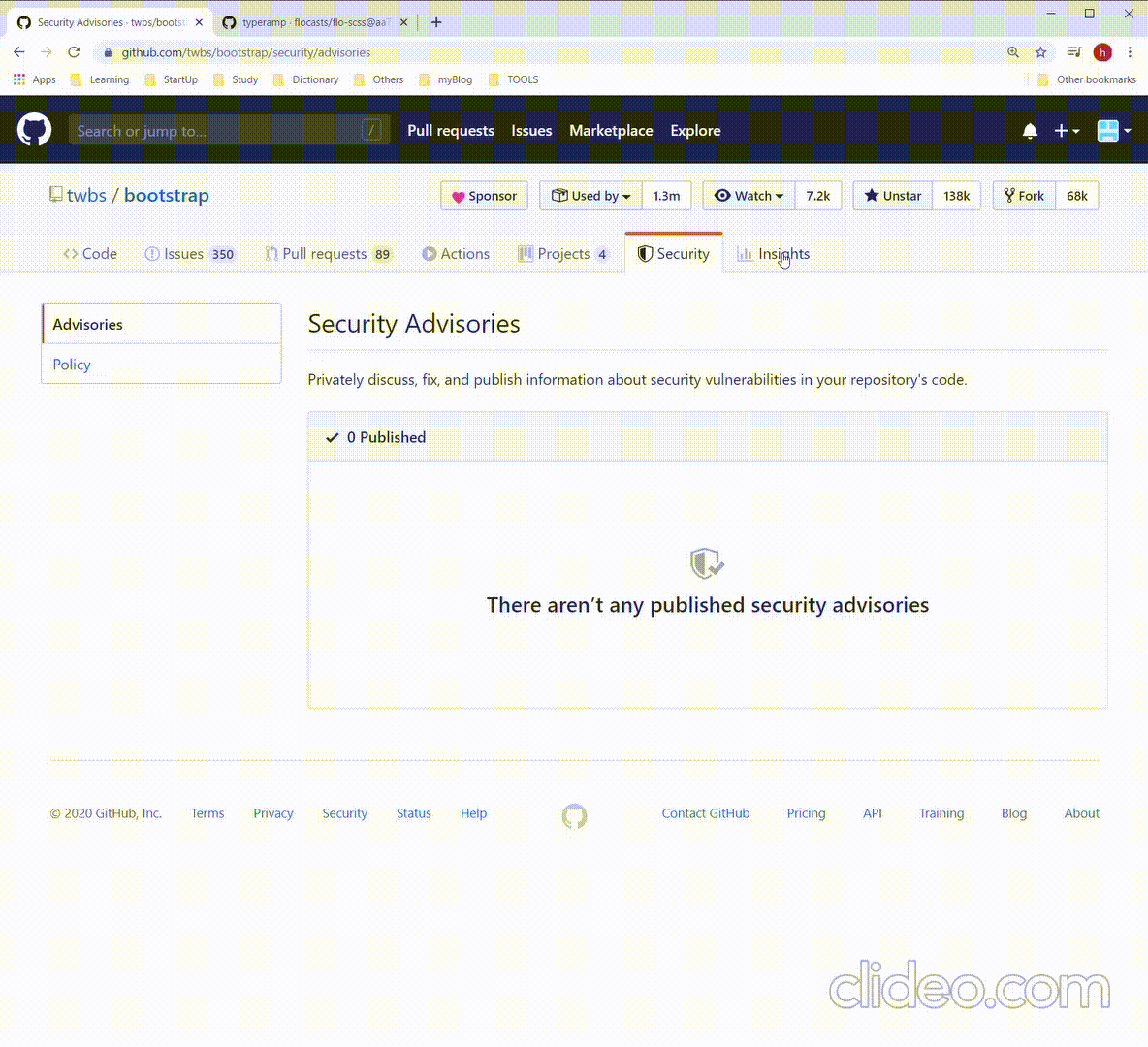This screenshot has height=1047, width=1148.
Task: Open the Learning bookmarks folder
Action: coord(100,79)
